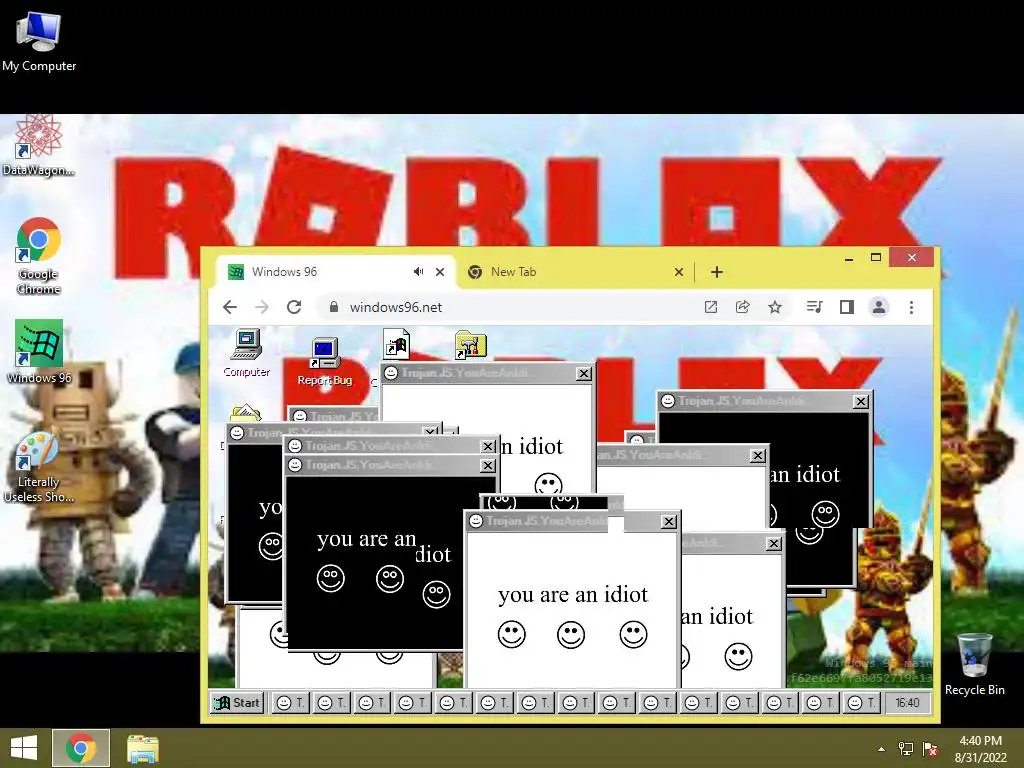Image resolution: width=1024 pixels, height=768 pixels.
Task: Launch Google Chrome desktop shortcut
Action: tap(39, 256)
